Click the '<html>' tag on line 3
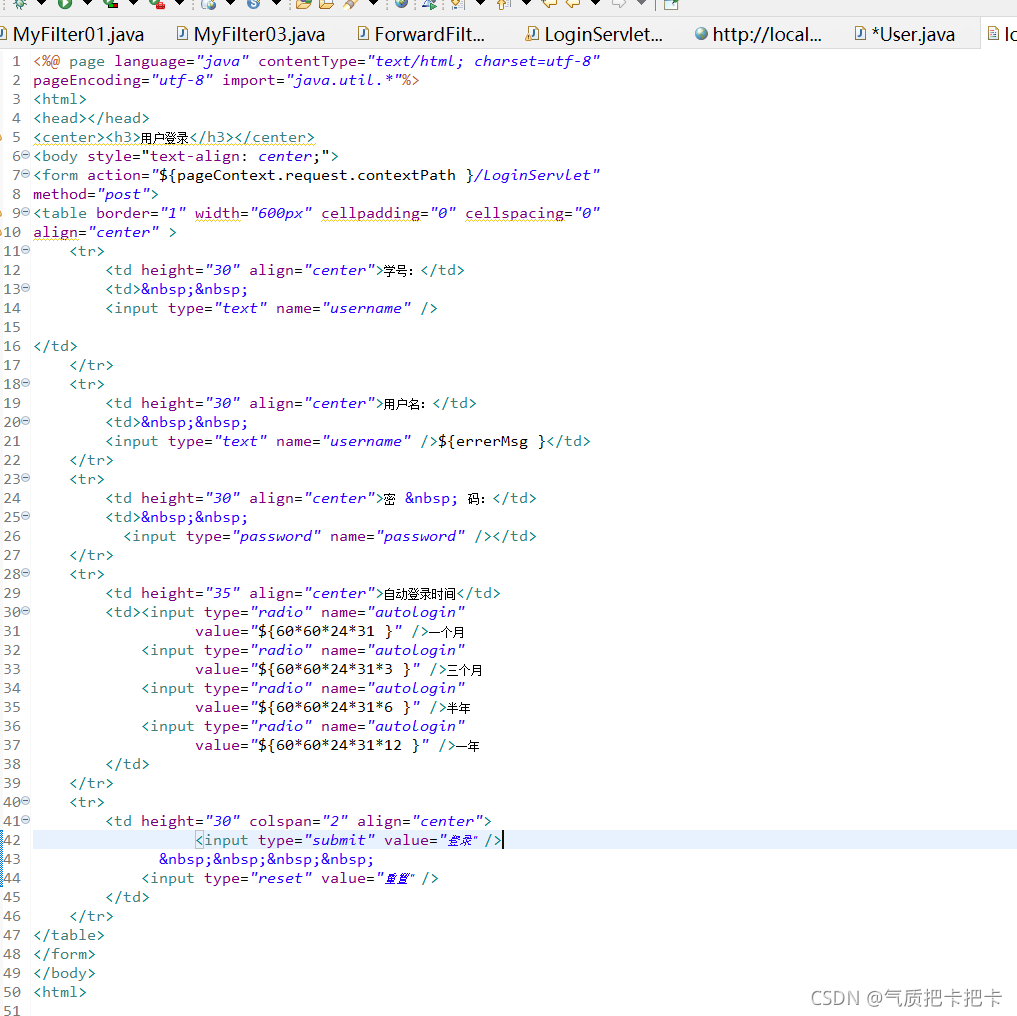Viewport: 1017px width, 1016px height. (x=60, y=99)
